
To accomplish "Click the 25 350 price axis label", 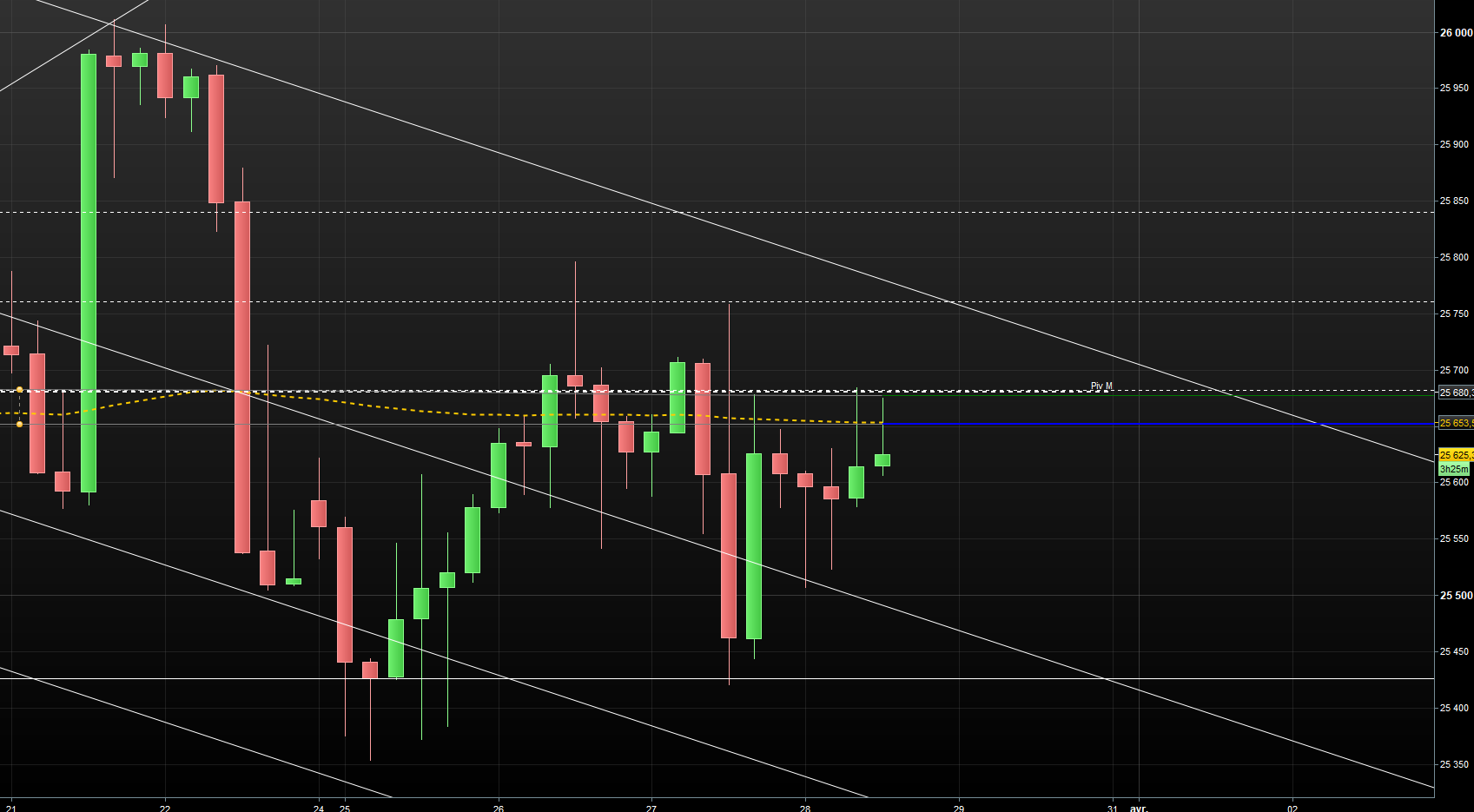I will (x=1455, y=764).
